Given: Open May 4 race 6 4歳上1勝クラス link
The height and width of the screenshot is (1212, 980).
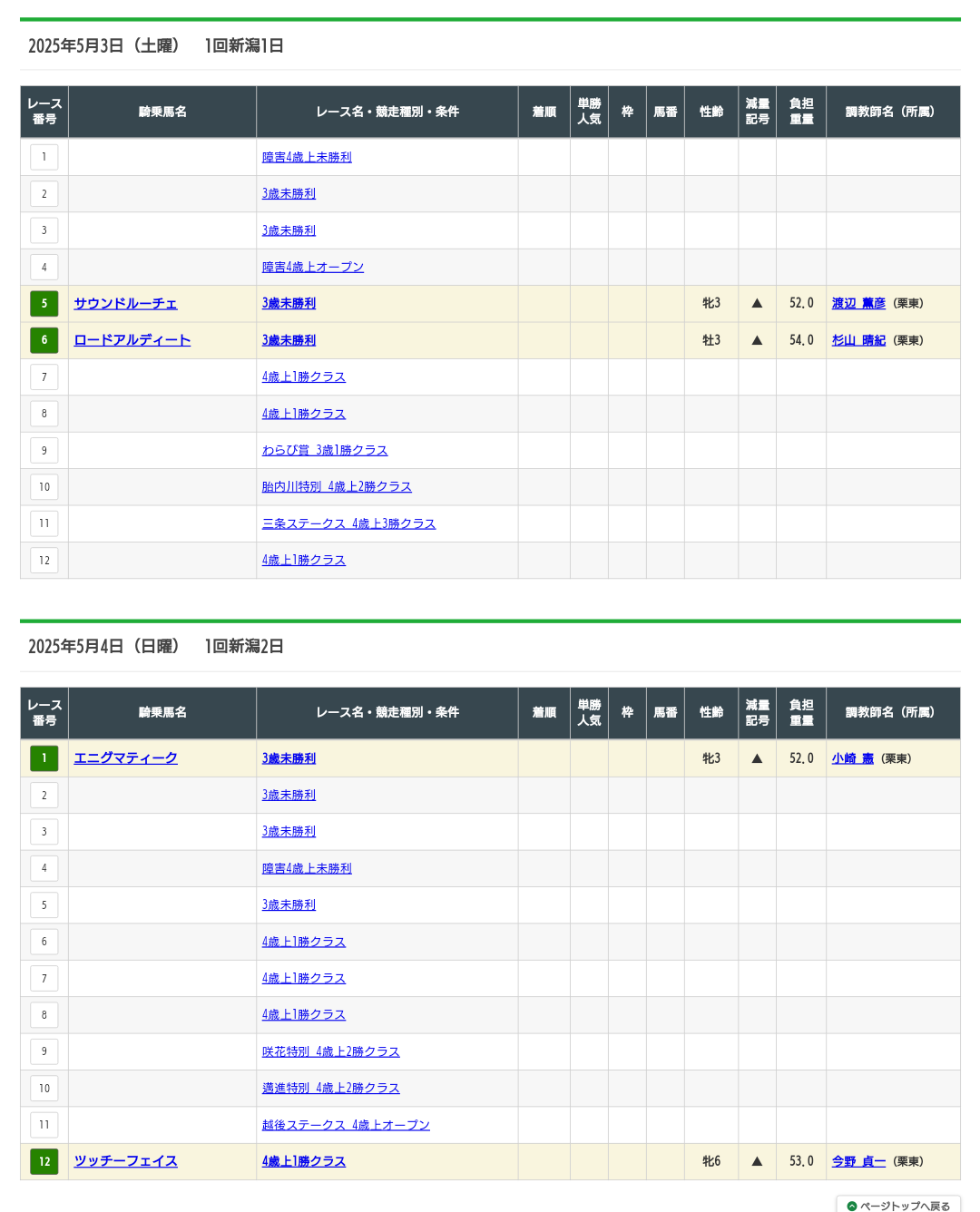Looking at the screenshot, I should click(x=304, y=942).
